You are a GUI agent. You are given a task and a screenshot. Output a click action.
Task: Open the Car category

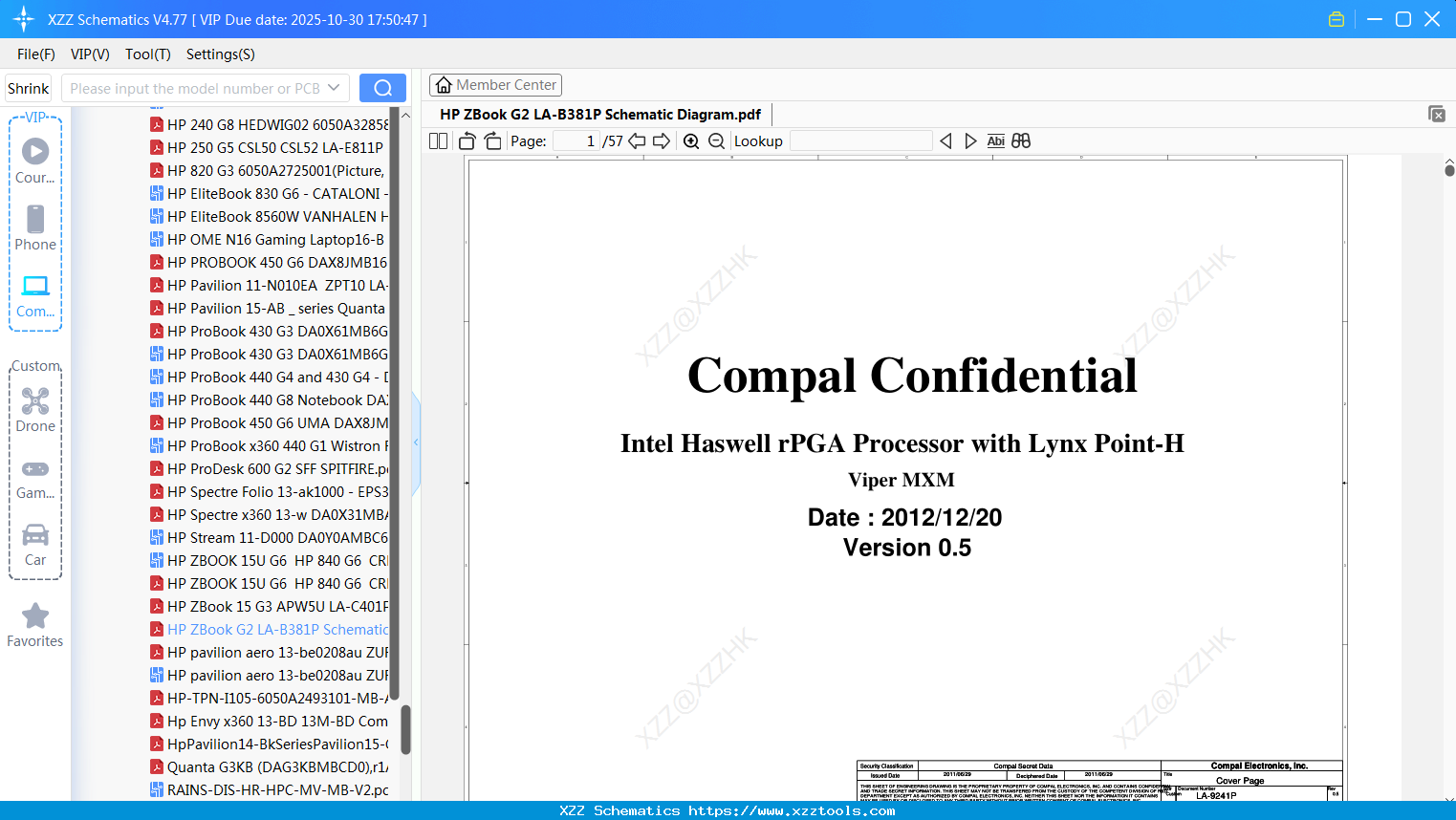35,544
